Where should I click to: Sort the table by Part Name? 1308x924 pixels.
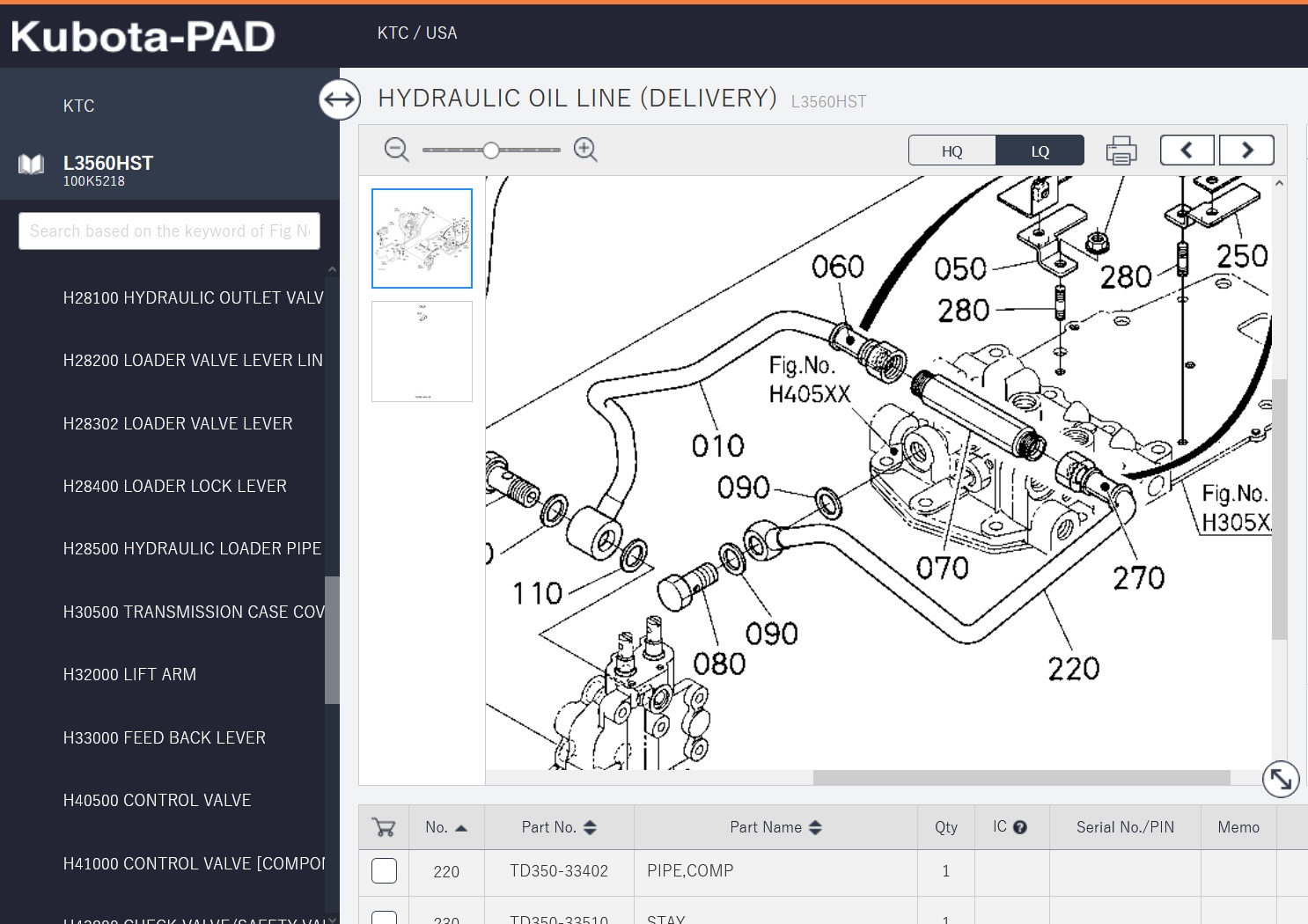click(775, 827)
